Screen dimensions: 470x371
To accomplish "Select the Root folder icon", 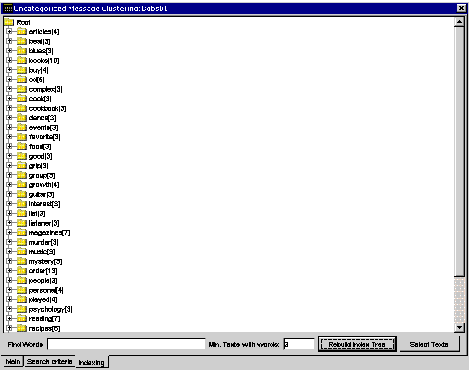I will click(x=9, y=22).
